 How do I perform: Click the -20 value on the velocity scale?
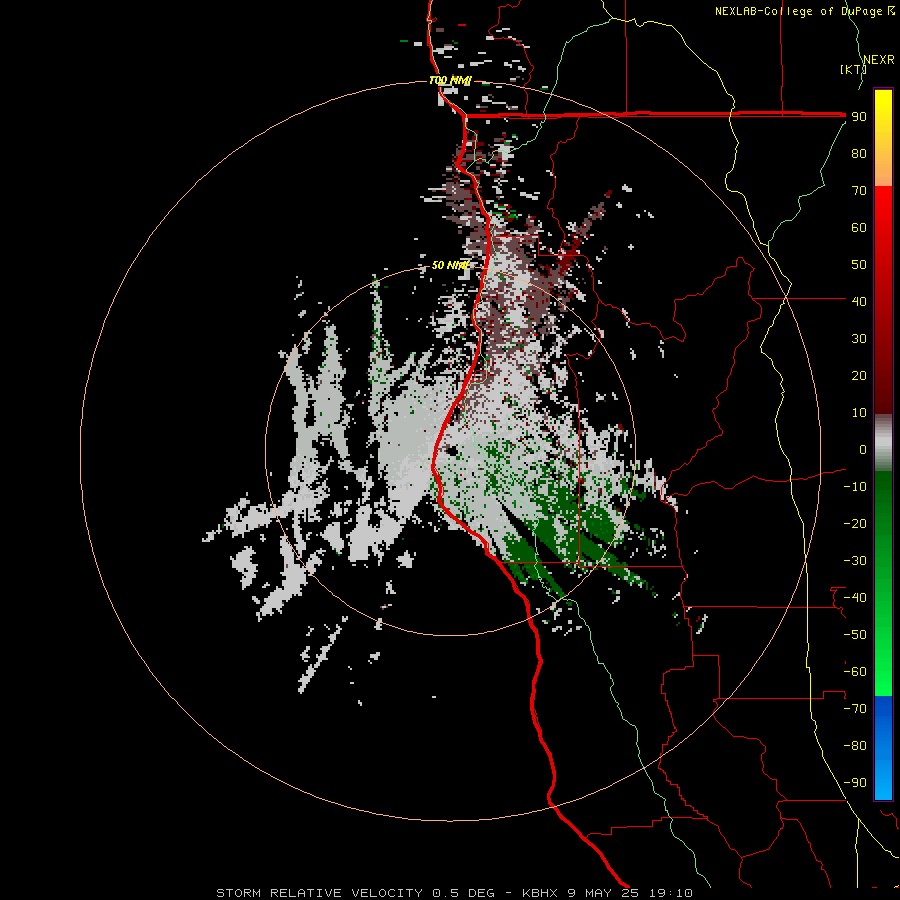coord(855,524)
